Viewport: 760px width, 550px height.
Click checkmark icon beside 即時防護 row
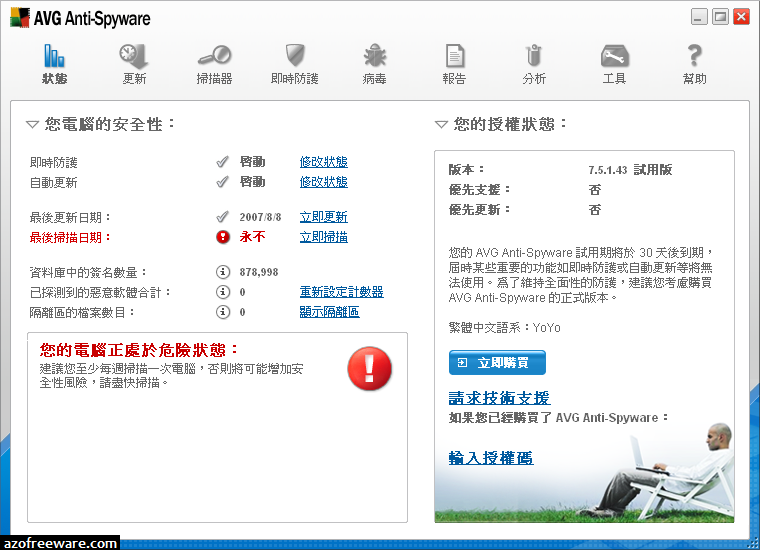pos(222,162)
